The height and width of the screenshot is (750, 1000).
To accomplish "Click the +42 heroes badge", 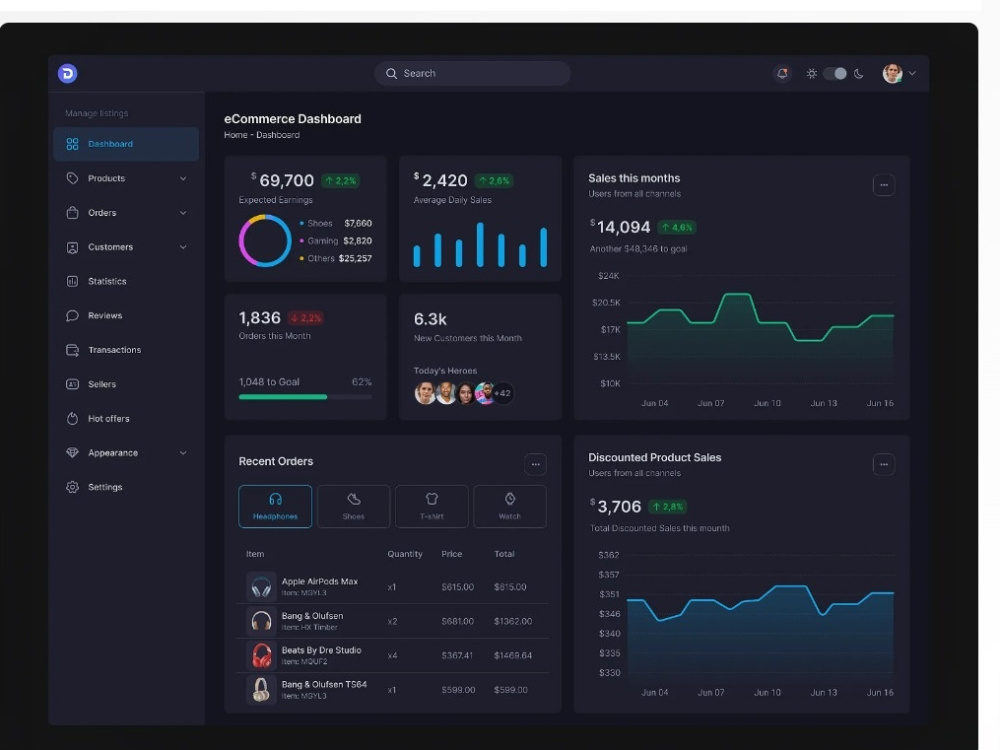I will pyautogui.click(x=503, y=393).
